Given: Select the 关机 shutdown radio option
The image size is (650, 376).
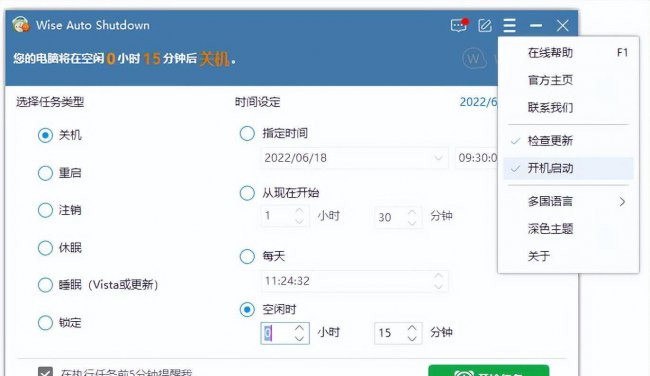Looking at the screenshot, I should (x=45, y=135).
